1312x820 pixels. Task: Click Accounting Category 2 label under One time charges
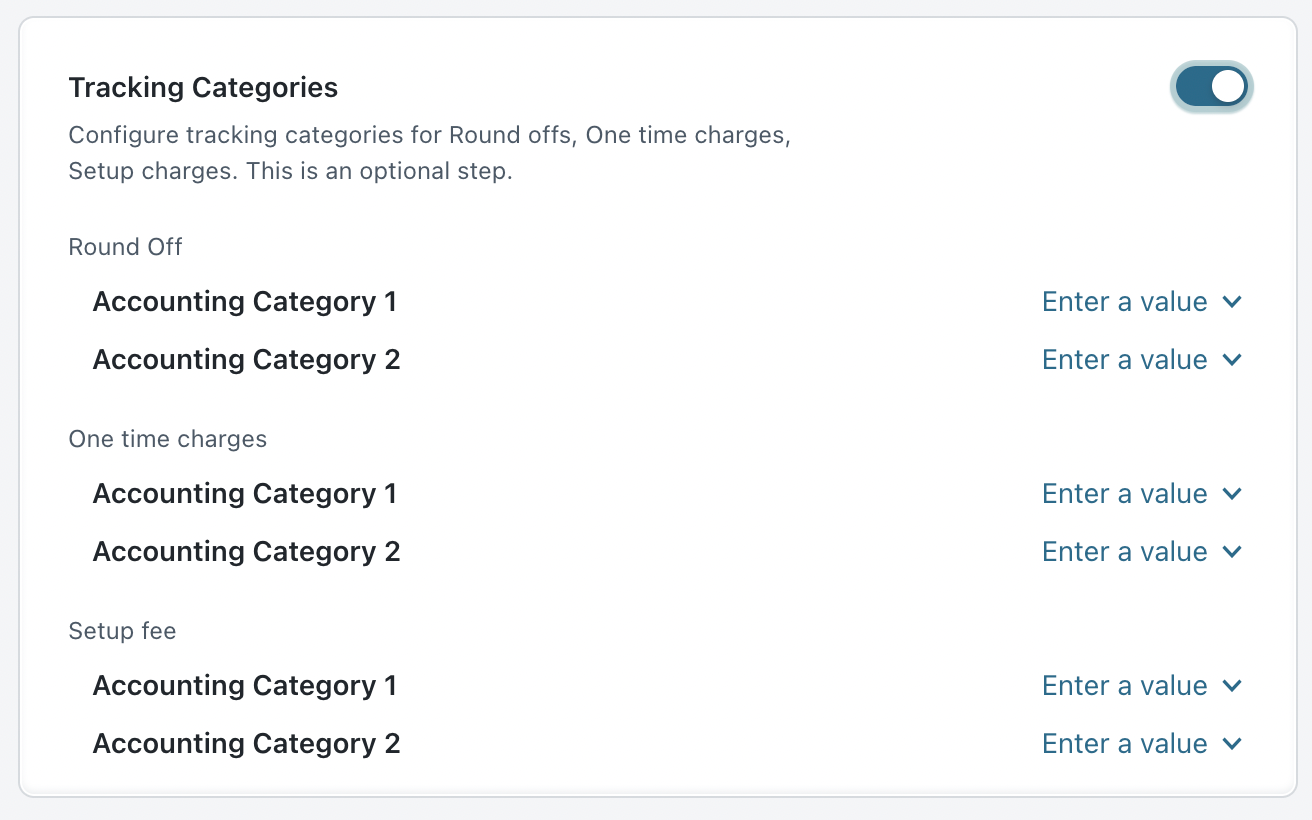click(246, 552)
